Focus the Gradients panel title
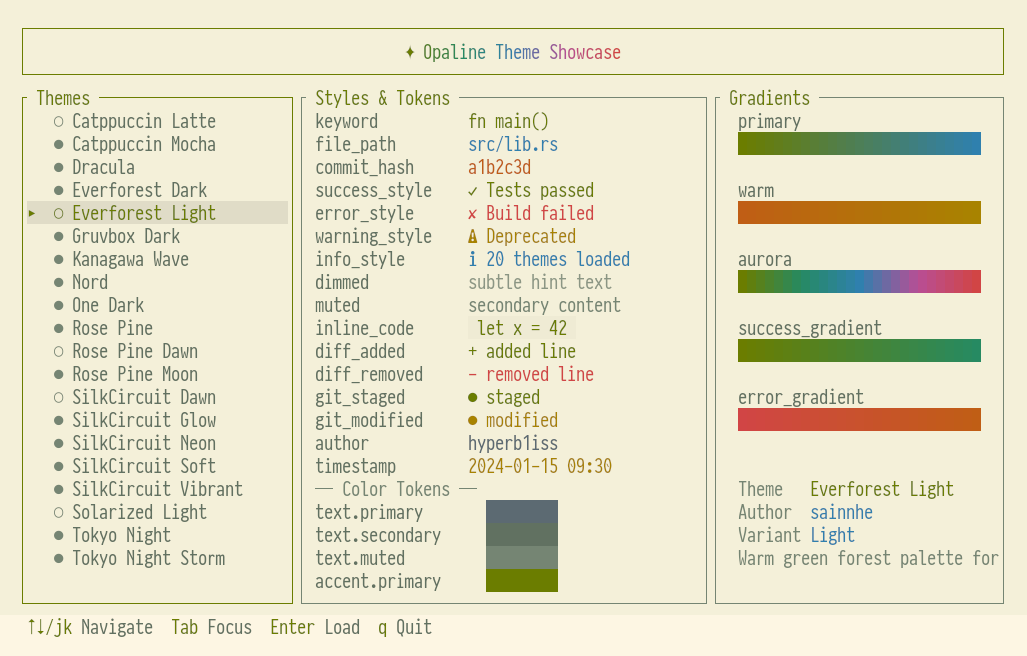Screen dimensions: 1027x656 (770, 98)
